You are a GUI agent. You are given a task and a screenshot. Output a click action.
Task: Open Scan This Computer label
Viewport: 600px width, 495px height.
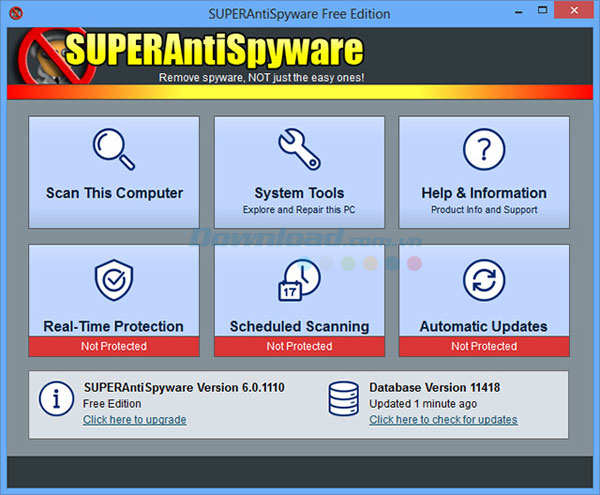114,193
